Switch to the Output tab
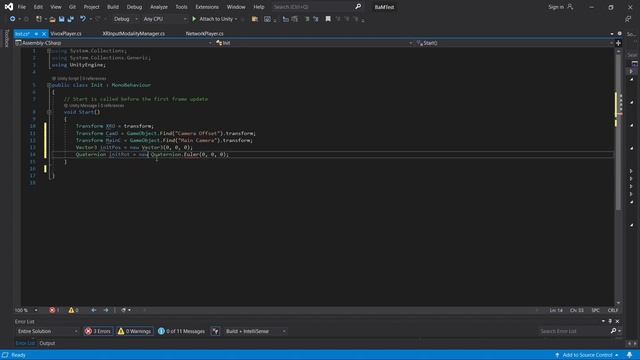The width and height of the screenshot is (640, 360). click(x=47, y=343)
